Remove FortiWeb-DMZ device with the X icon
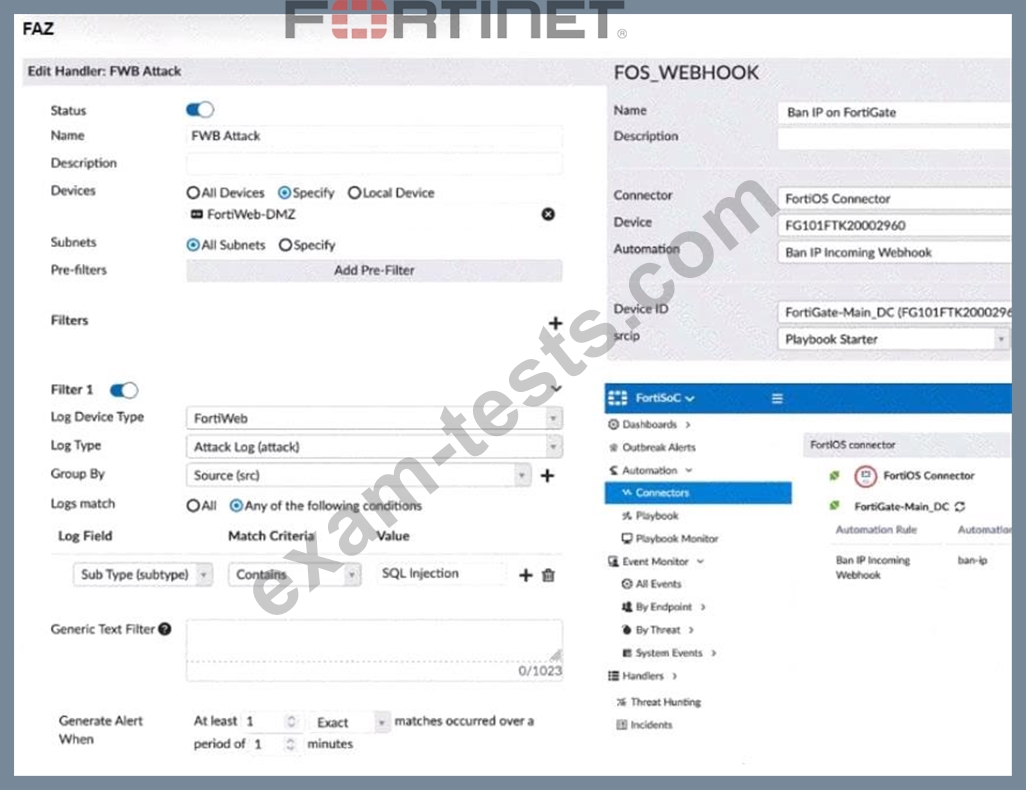The height and width of the screenshot is (790, 1026). pyautogui.click(x=548, y=214)
